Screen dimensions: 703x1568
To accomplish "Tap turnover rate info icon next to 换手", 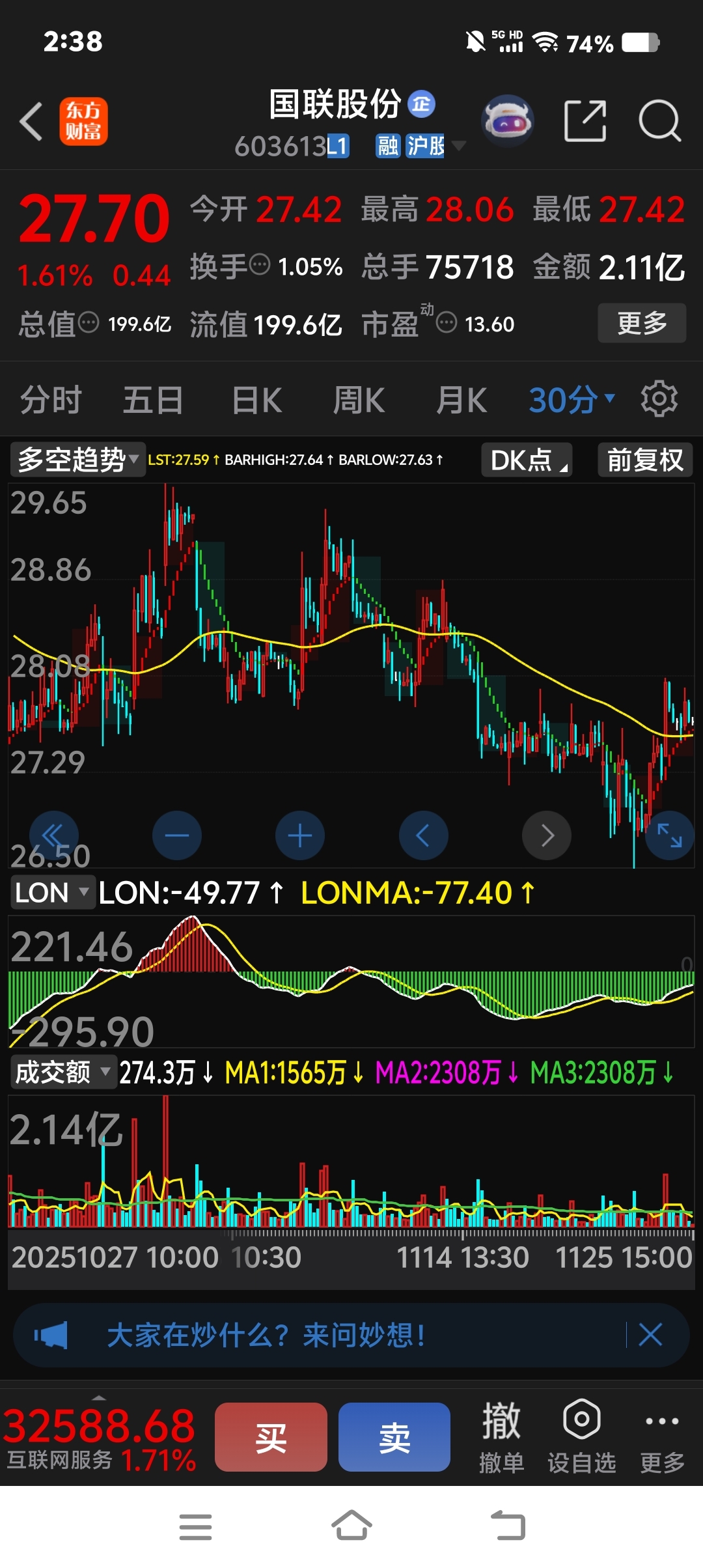I will pyautogui.click(x=260, y=265).
